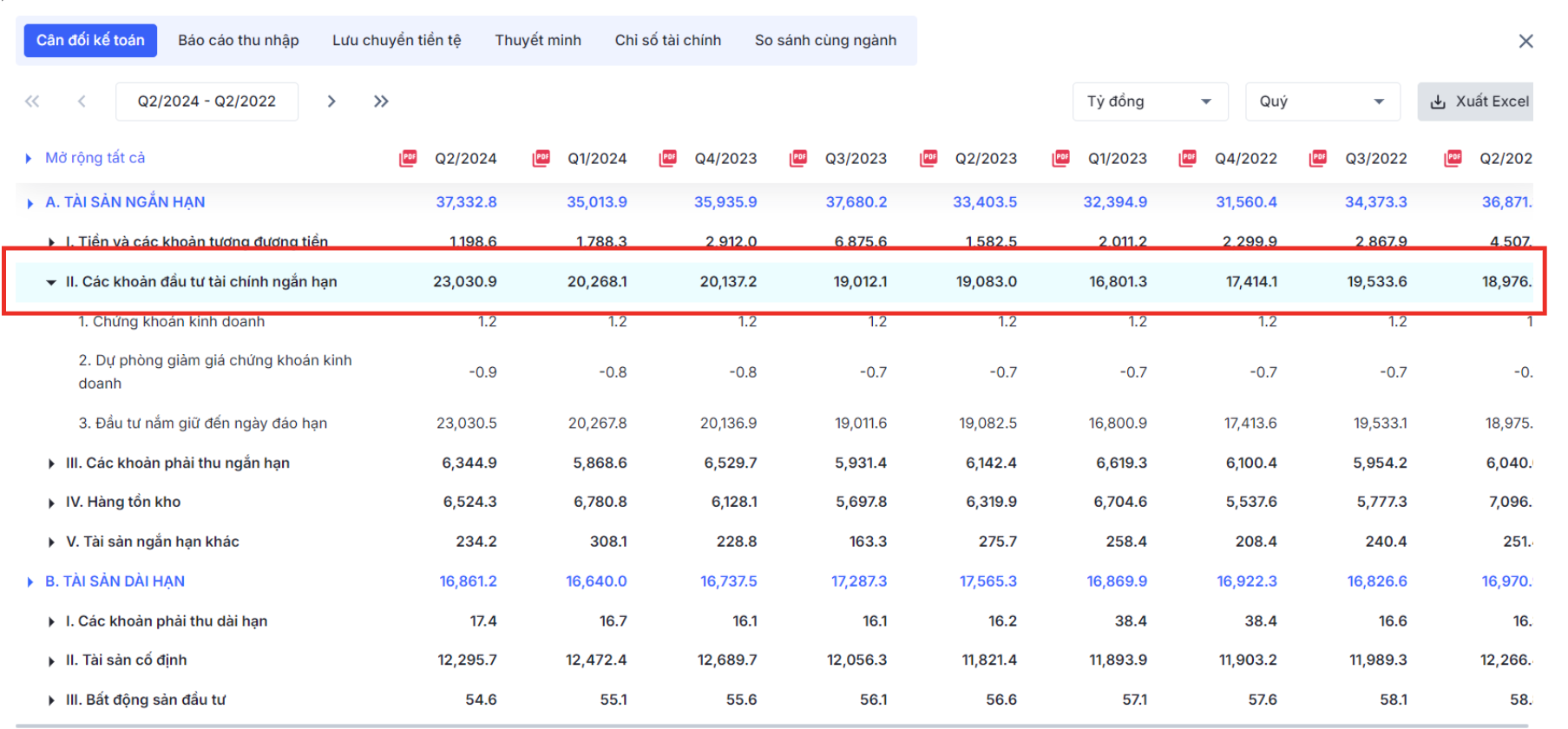Screen dimensions: 1568x729
Task: Click value 6,524.3 in inventory row
Action: [469, 502]
